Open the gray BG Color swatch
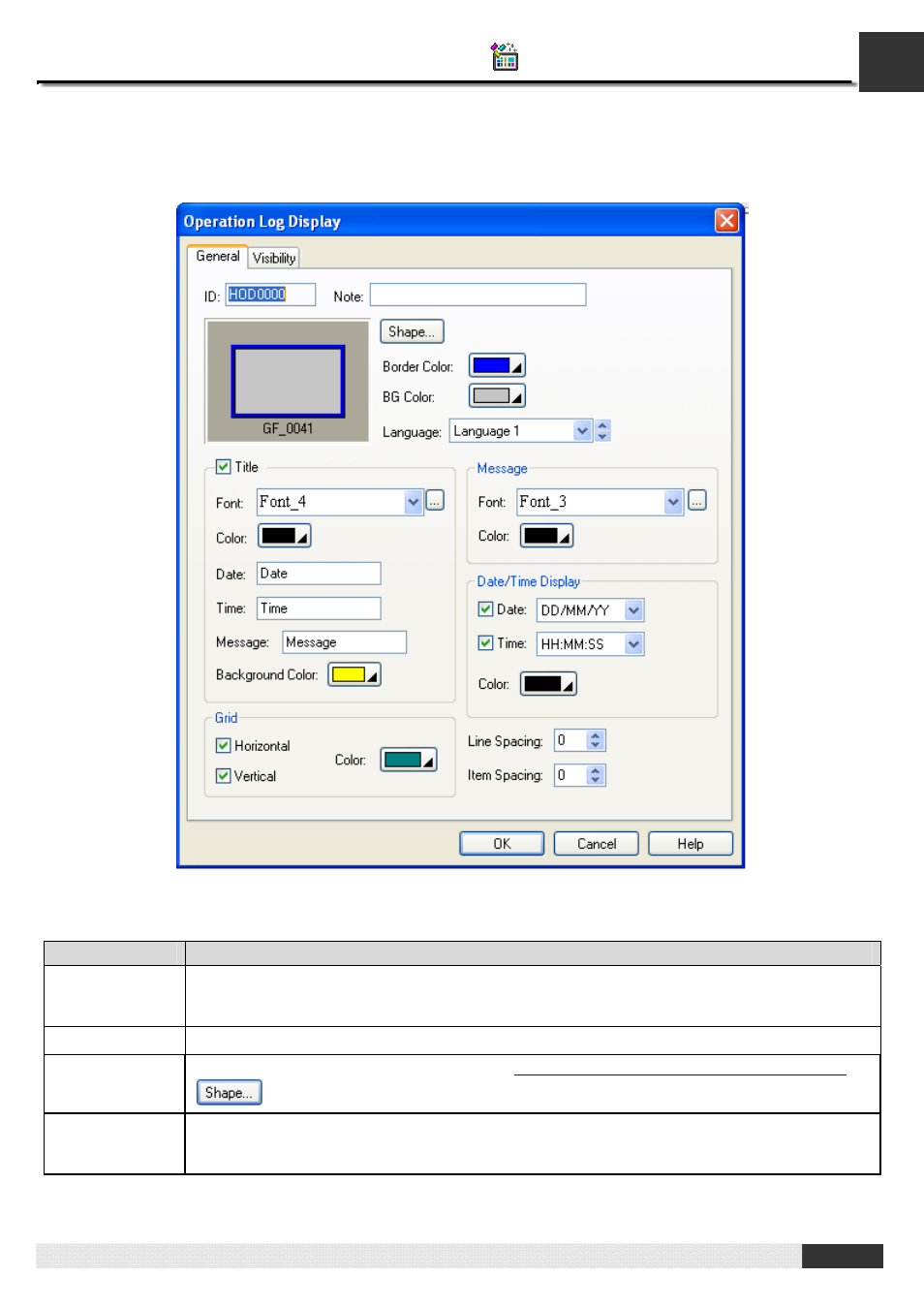924x1308 pixels. [x=497, y=395]
